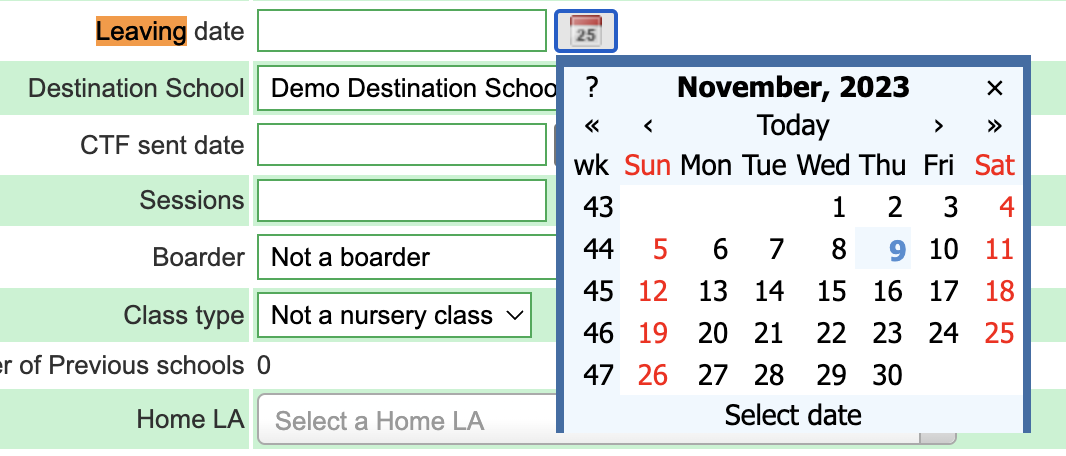The image size is (1066, 456).
Task: Close the calendar popup with the X
Action: point(994,88)
